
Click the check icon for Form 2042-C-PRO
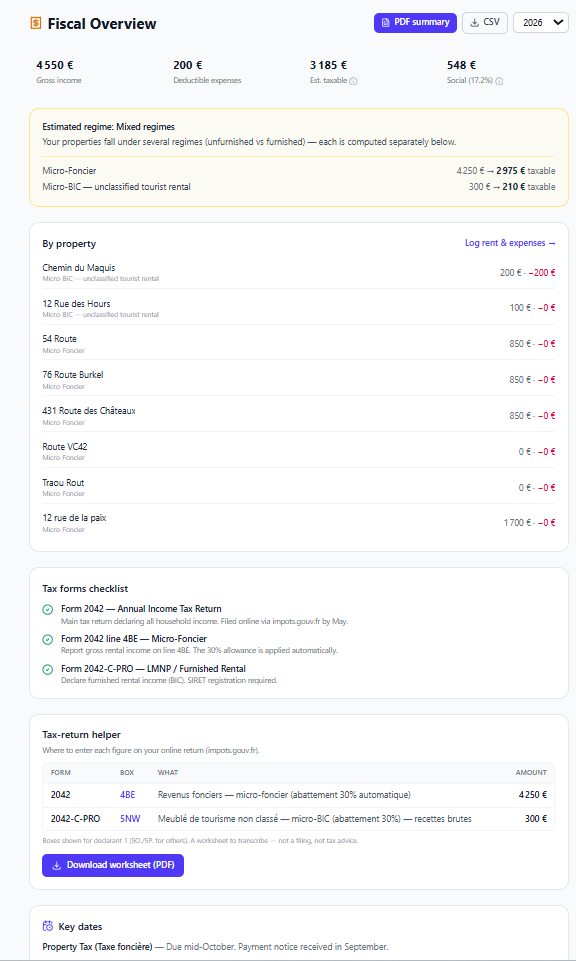click(x=48, y=669)
